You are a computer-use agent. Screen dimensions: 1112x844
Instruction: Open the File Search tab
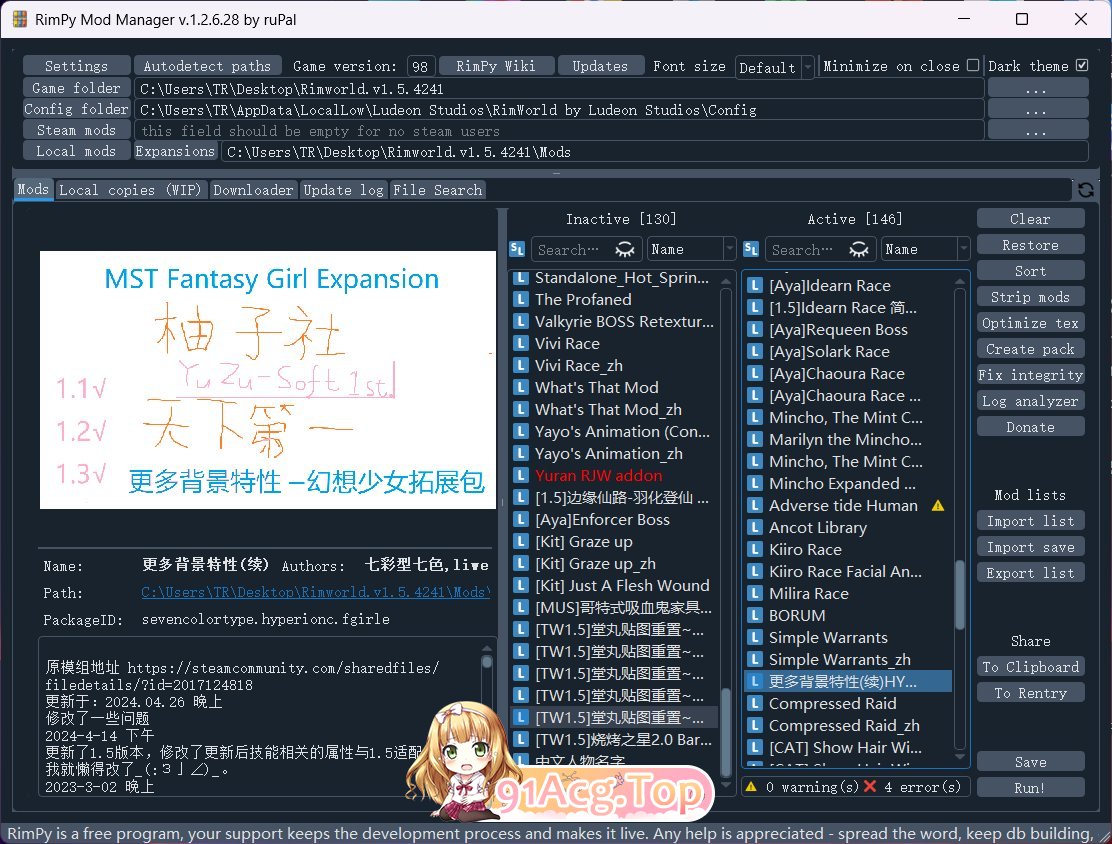pos(437,190)
